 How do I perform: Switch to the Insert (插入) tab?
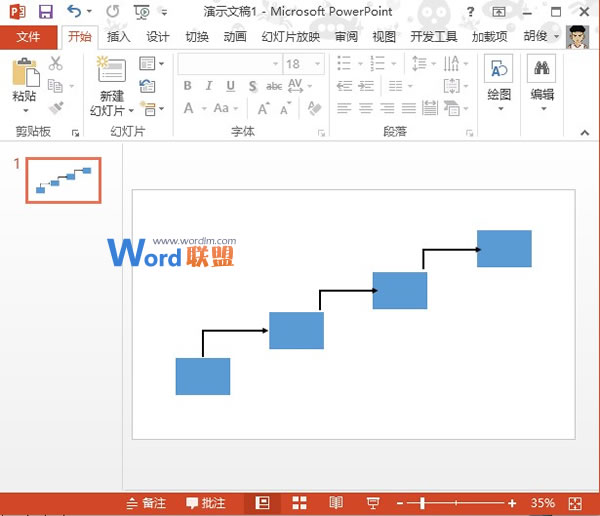[118, 37]
